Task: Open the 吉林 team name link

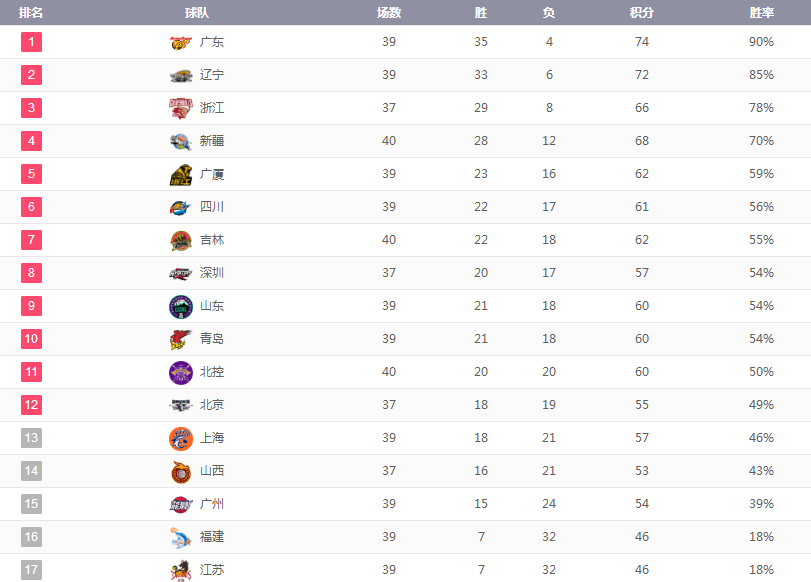Action: pyautogui.click(x=212, y=240)
